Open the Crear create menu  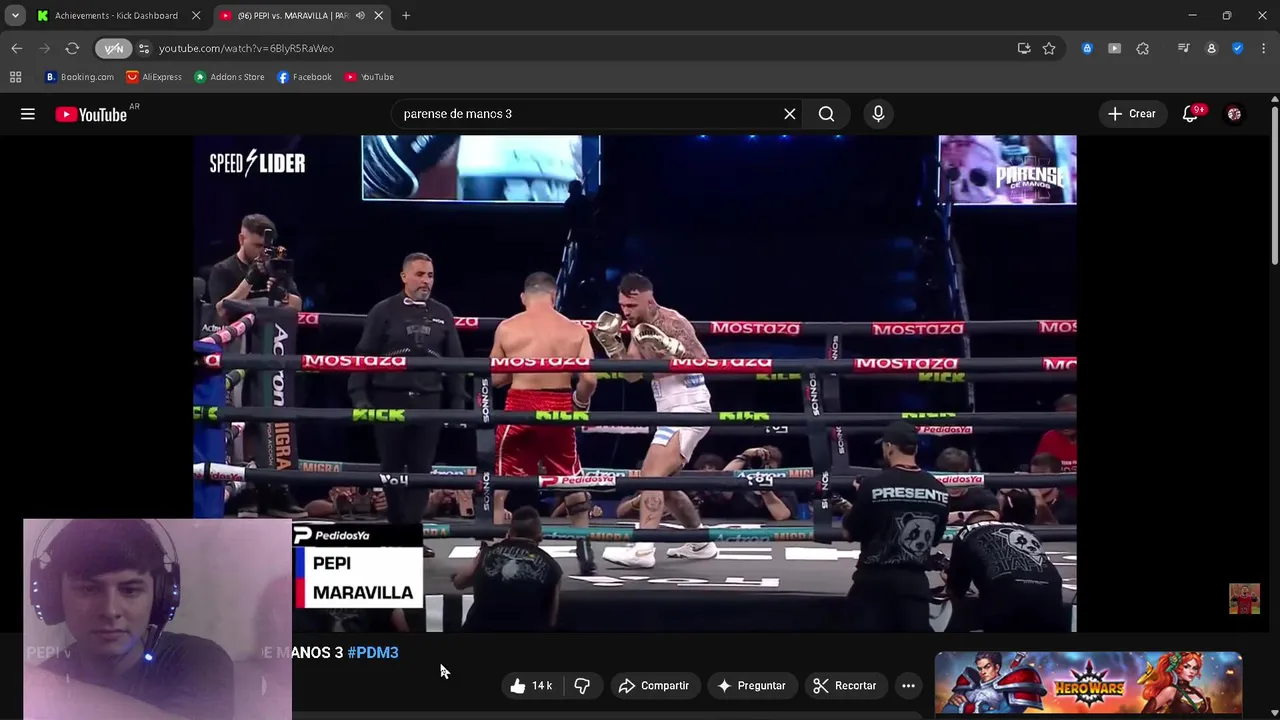1132,114
